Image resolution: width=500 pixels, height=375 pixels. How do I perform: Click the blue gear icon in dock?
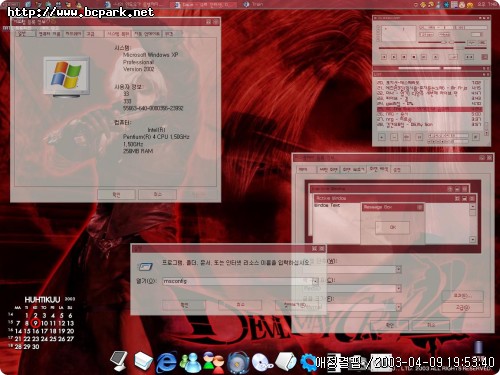[308, 362]
